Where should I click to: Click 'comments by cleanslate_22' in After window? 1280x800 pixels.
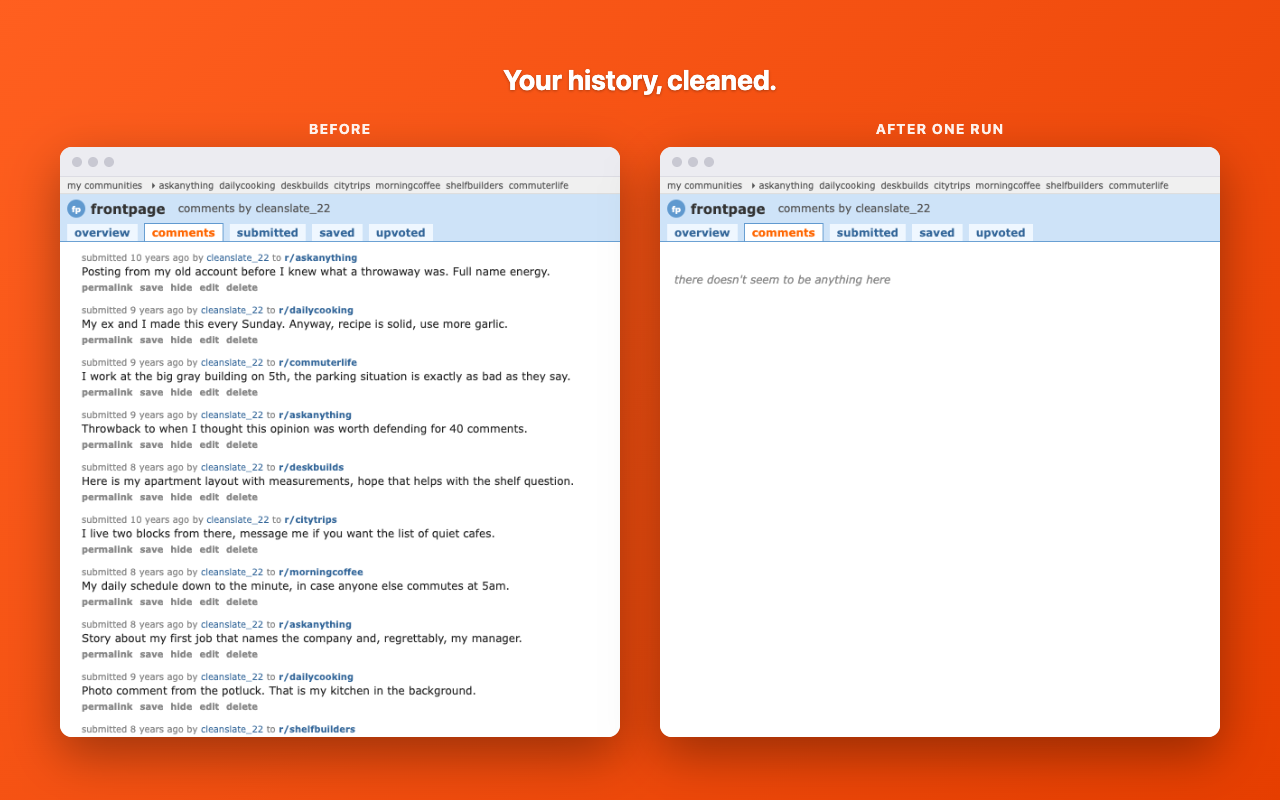pyautogui.click(x=854, y=209)
